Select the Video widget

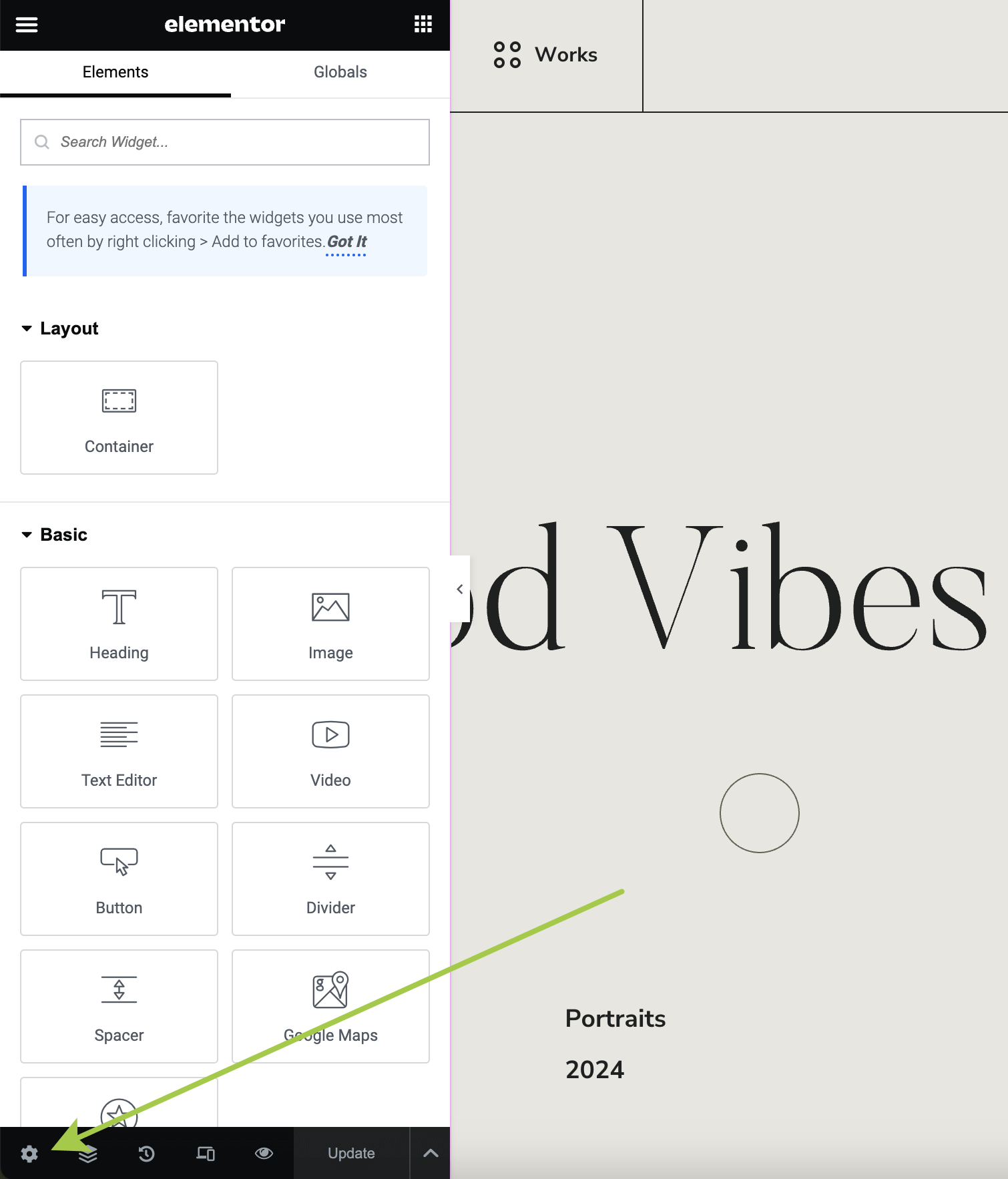(330, 751)
